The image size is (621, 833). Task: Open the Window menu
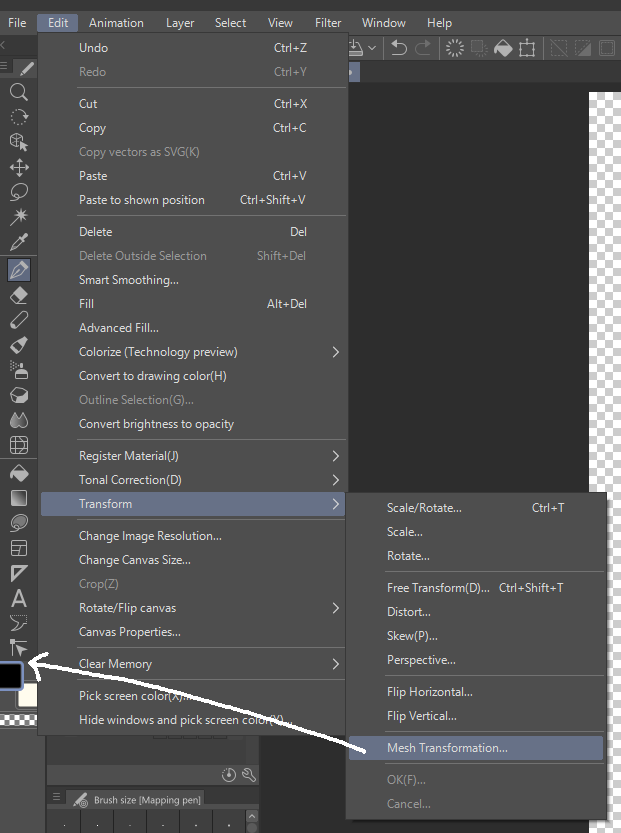pyautogui.click(x=384, y=23)
